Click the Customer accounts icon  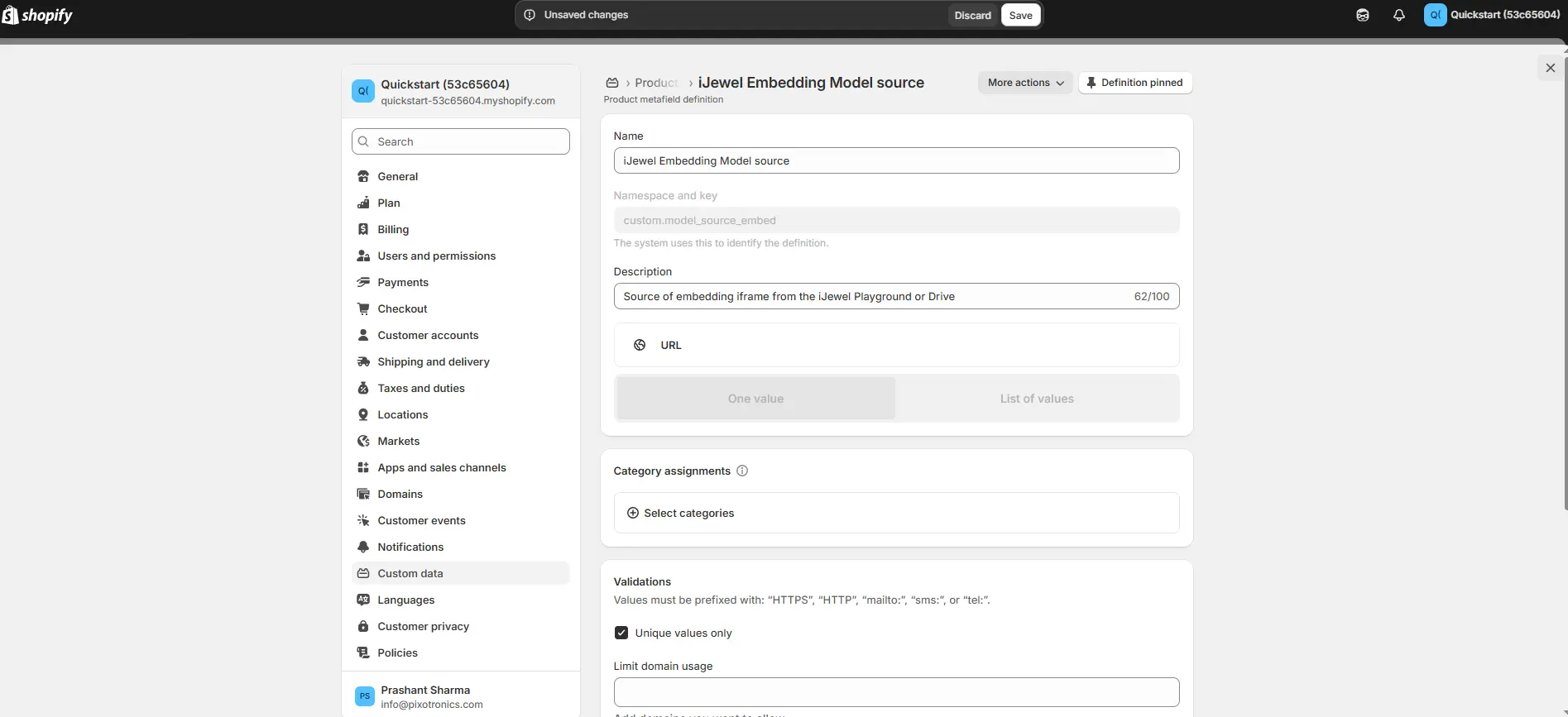[x=363, y=335]
